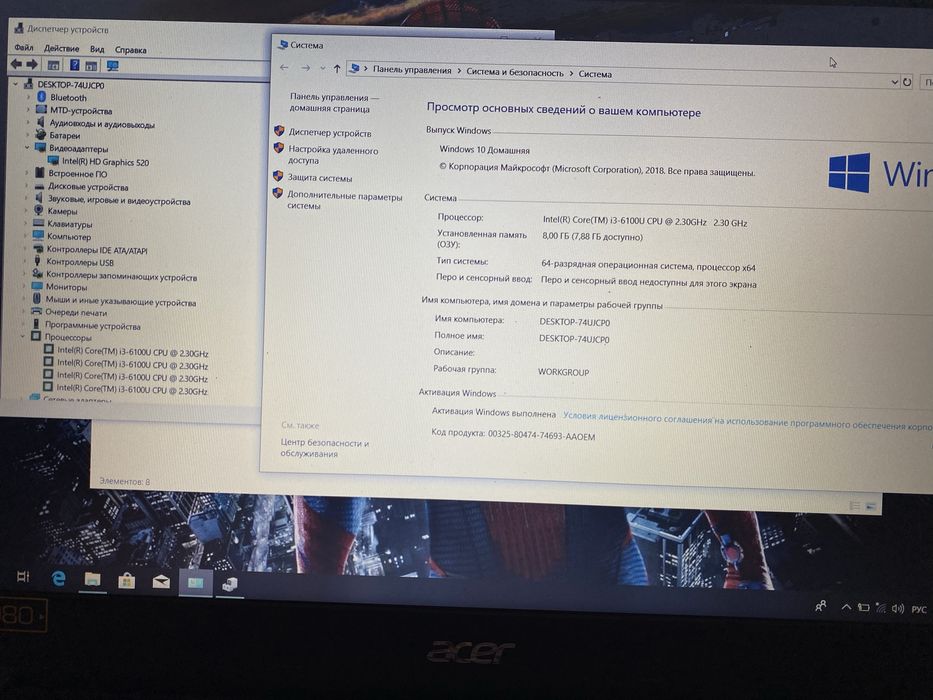
Task: Click Система и безопасность breadcrumb
Action: (515, 72)
